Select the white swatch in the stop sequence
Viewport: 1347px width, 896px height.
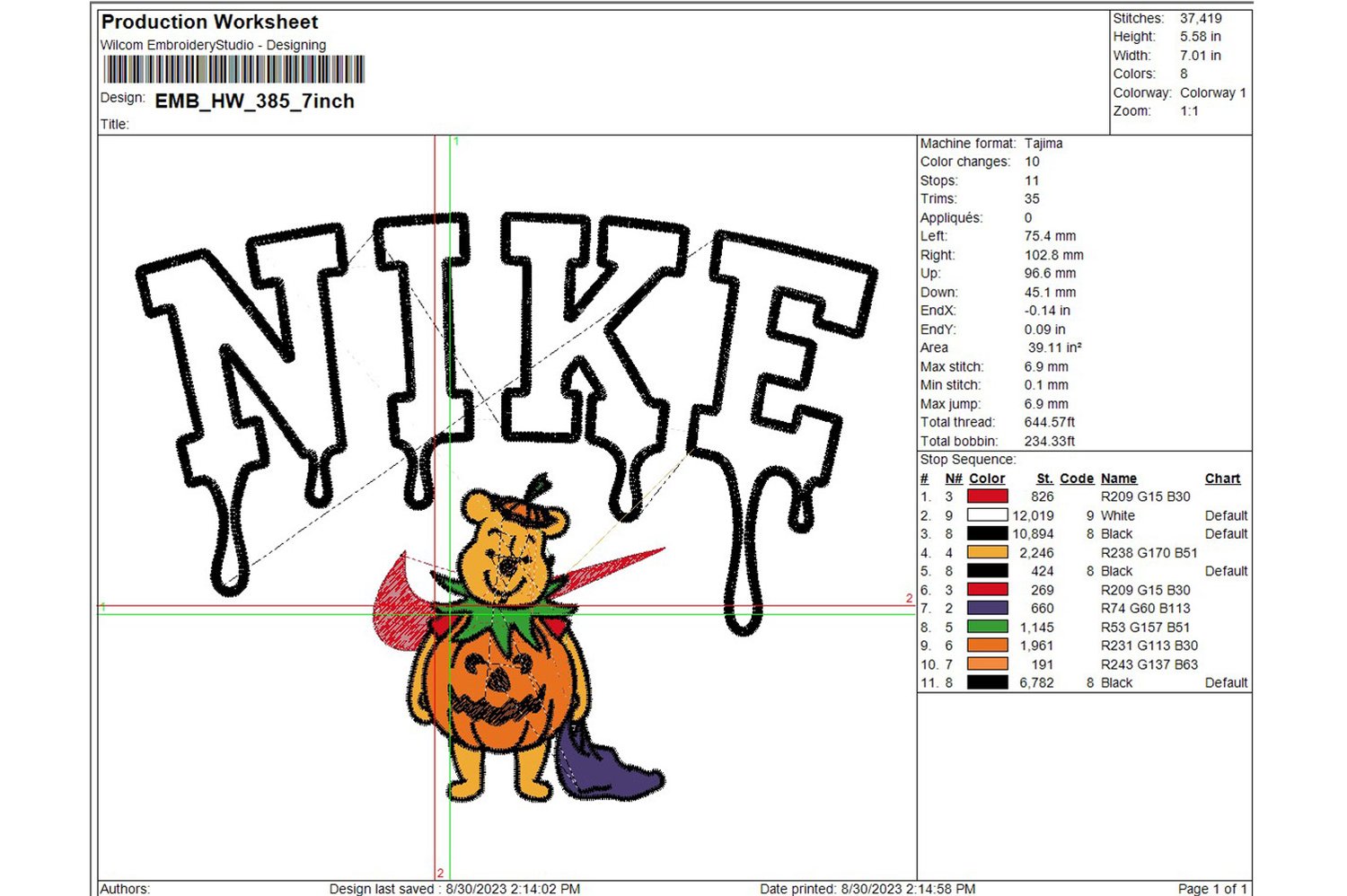tap(987, 515)
